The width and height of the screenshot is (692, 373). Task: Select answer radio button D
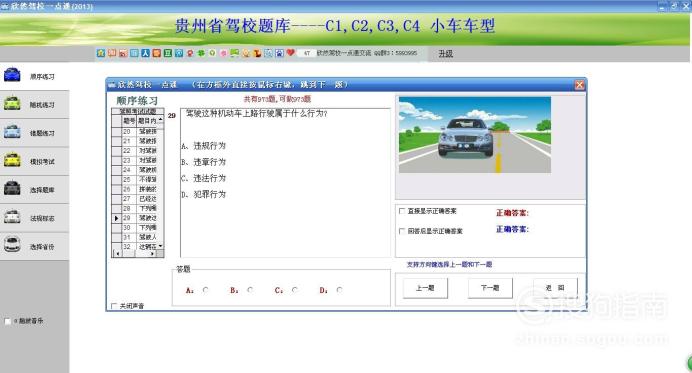pyautogui.click(x=339, y=290)
